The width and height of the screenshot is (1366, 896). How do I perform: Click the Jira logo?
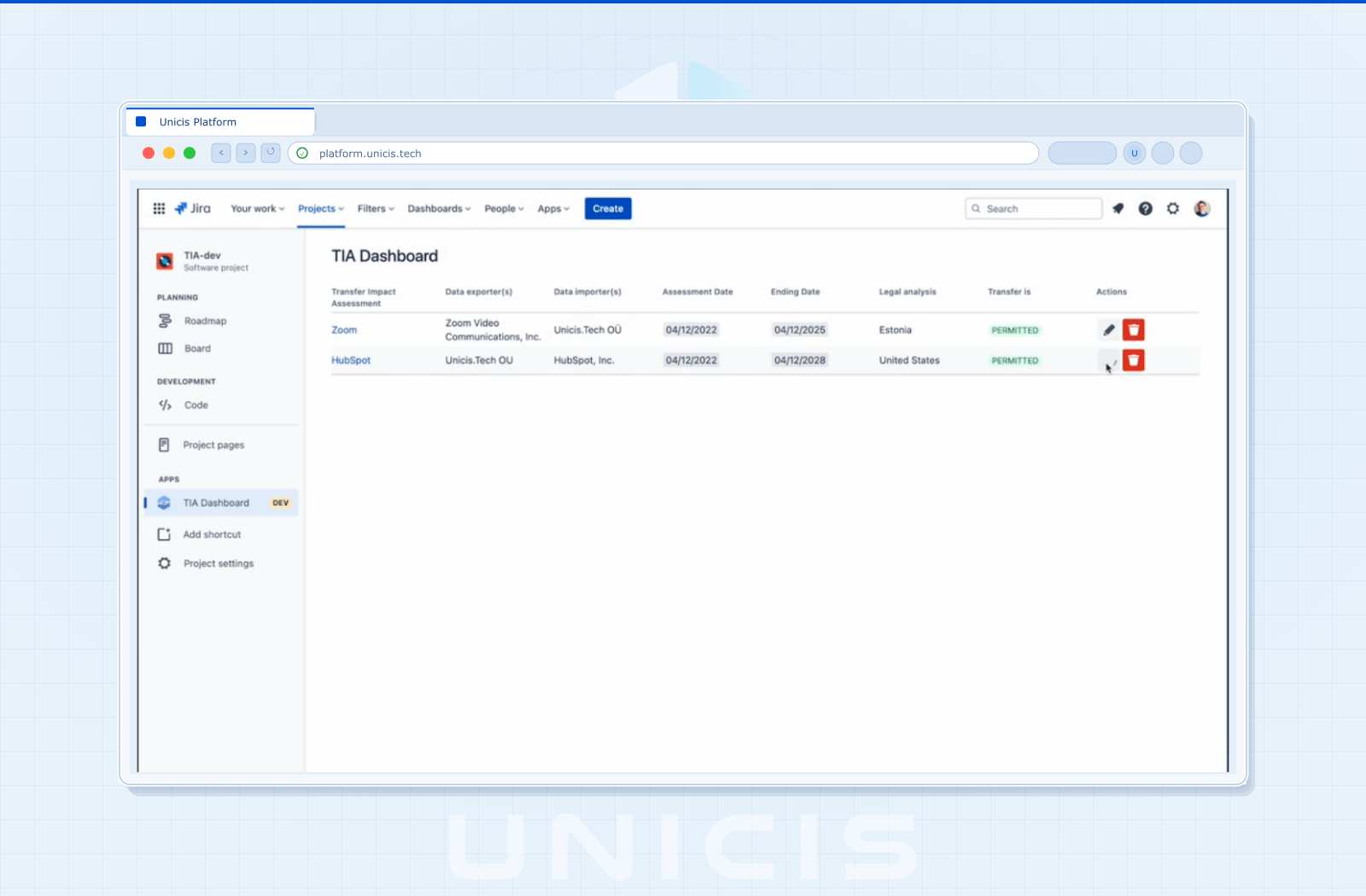tap(193, 208)
